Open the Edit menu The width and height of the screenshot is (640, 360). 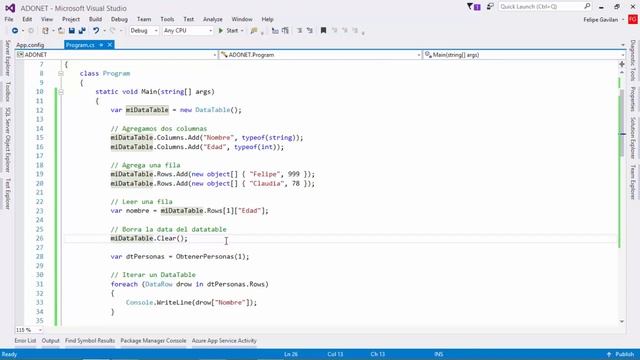[27, 19]
